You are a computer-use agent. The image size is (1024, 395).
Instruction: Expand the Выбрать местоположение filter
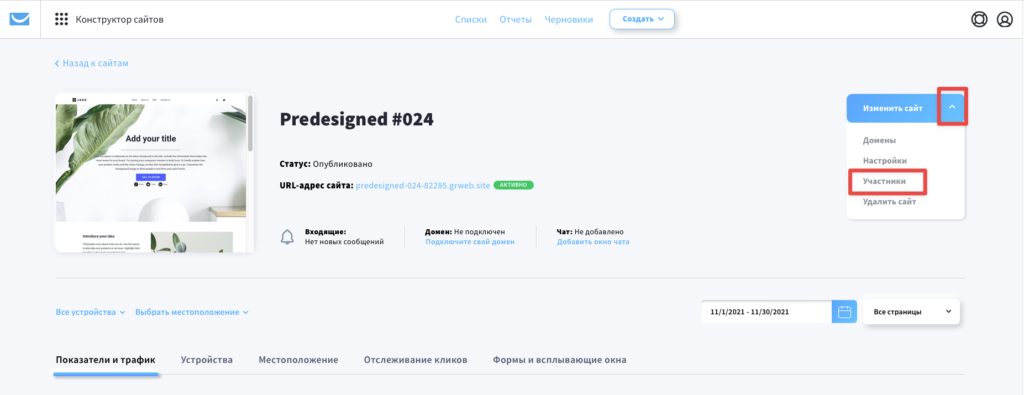pyautogui.click(x=191, y=312)
